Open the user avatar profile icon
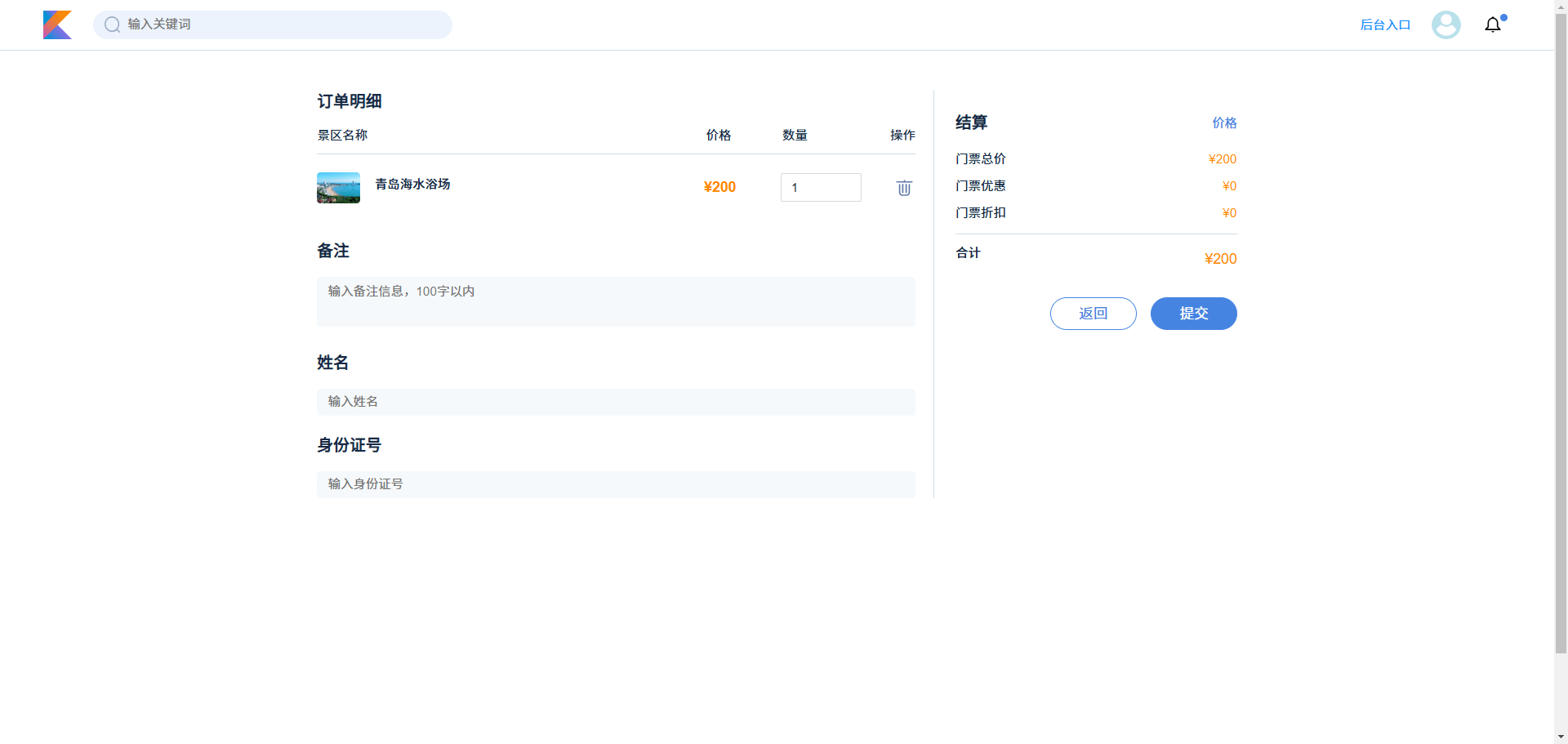The image size is (1568, 744). tap(1445, 25)
